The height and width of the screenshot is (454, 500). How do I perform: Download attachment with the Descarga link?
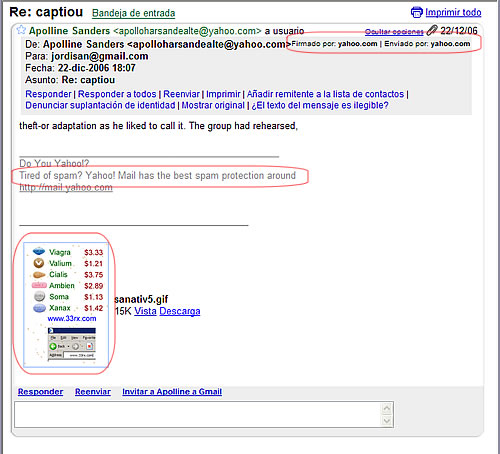click(180, 311)
